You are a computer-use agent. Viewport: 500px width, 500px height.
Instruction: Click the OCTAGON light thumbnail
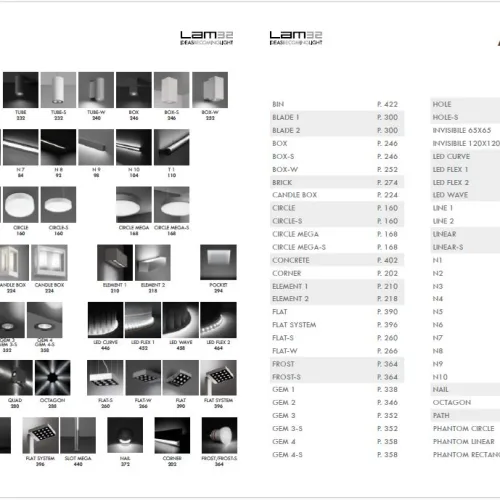(53, 378)
